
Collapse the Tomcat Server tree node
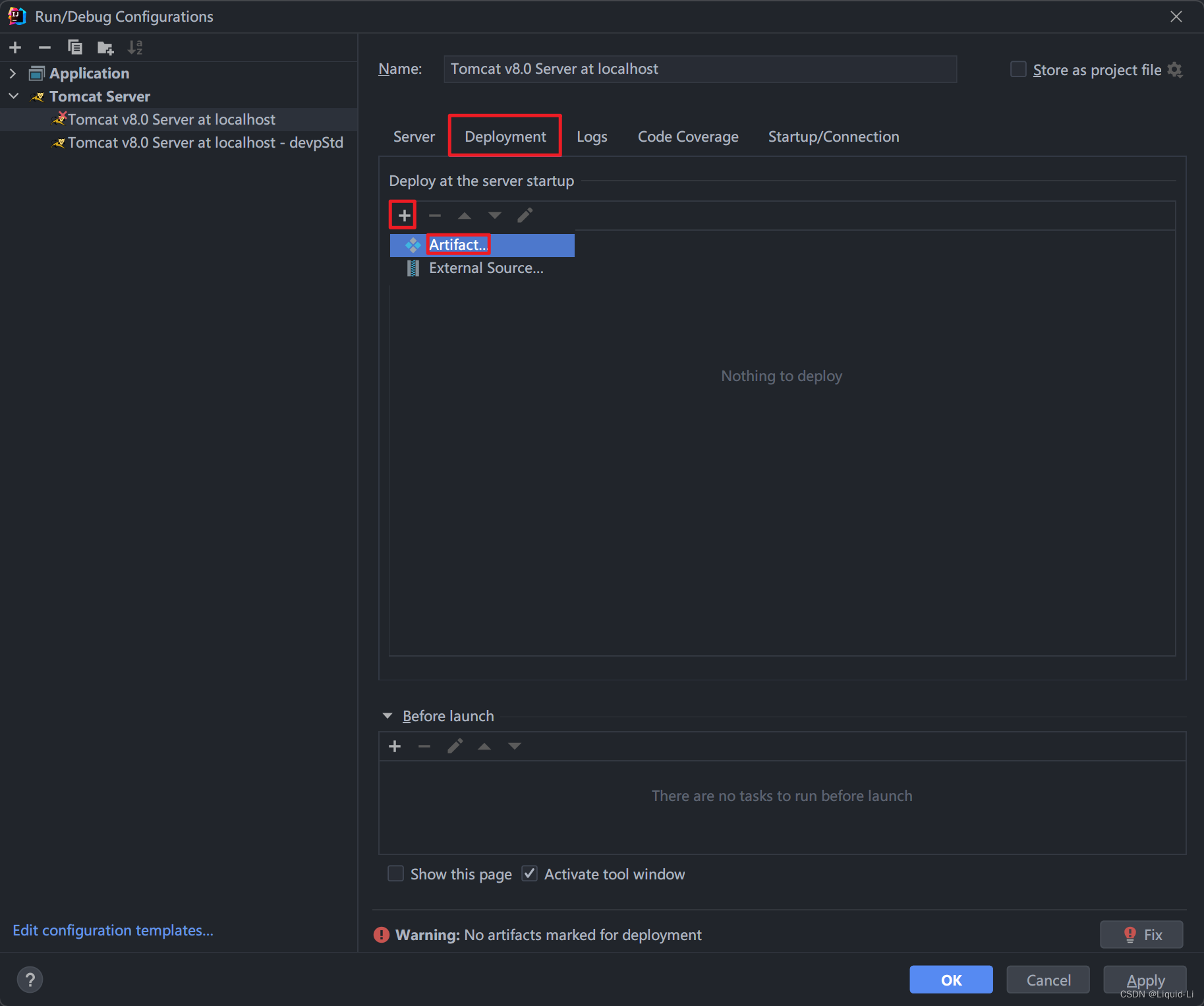(13, 96)
